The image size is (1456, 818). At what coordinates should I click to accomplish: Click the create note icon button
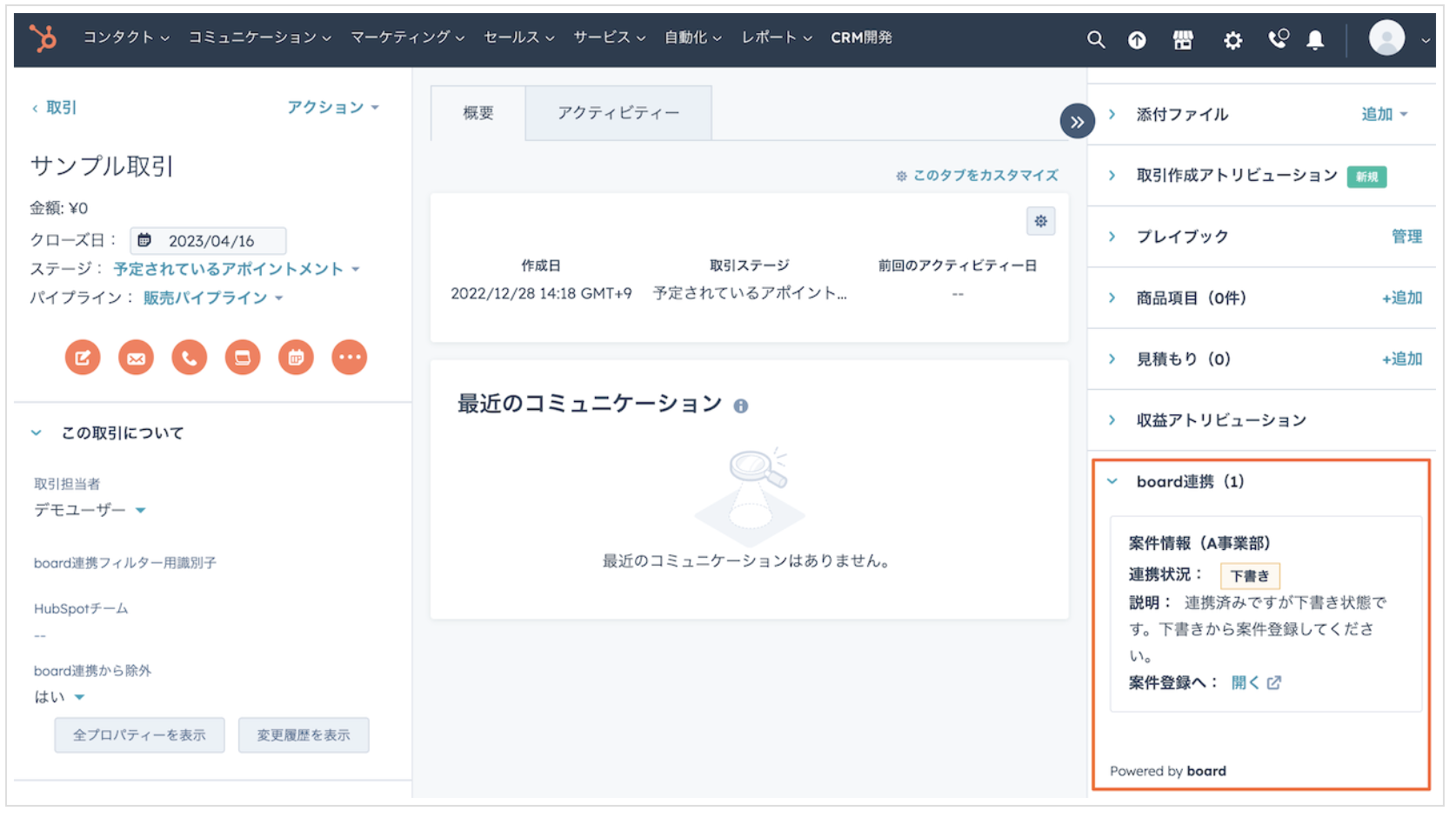coord(83,358)
